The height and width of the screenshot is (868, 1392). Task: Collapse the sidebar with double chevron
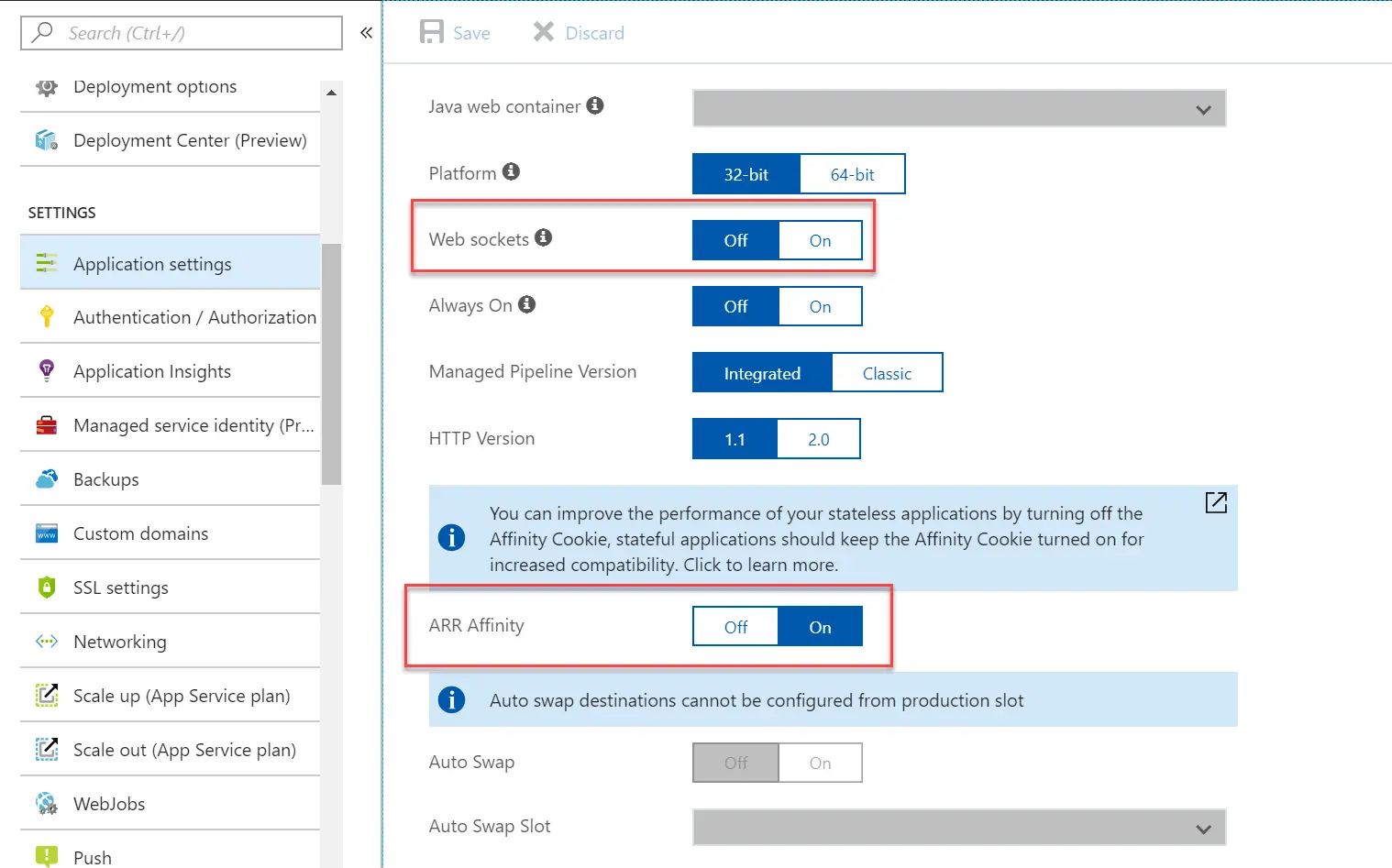coord(366,33)
